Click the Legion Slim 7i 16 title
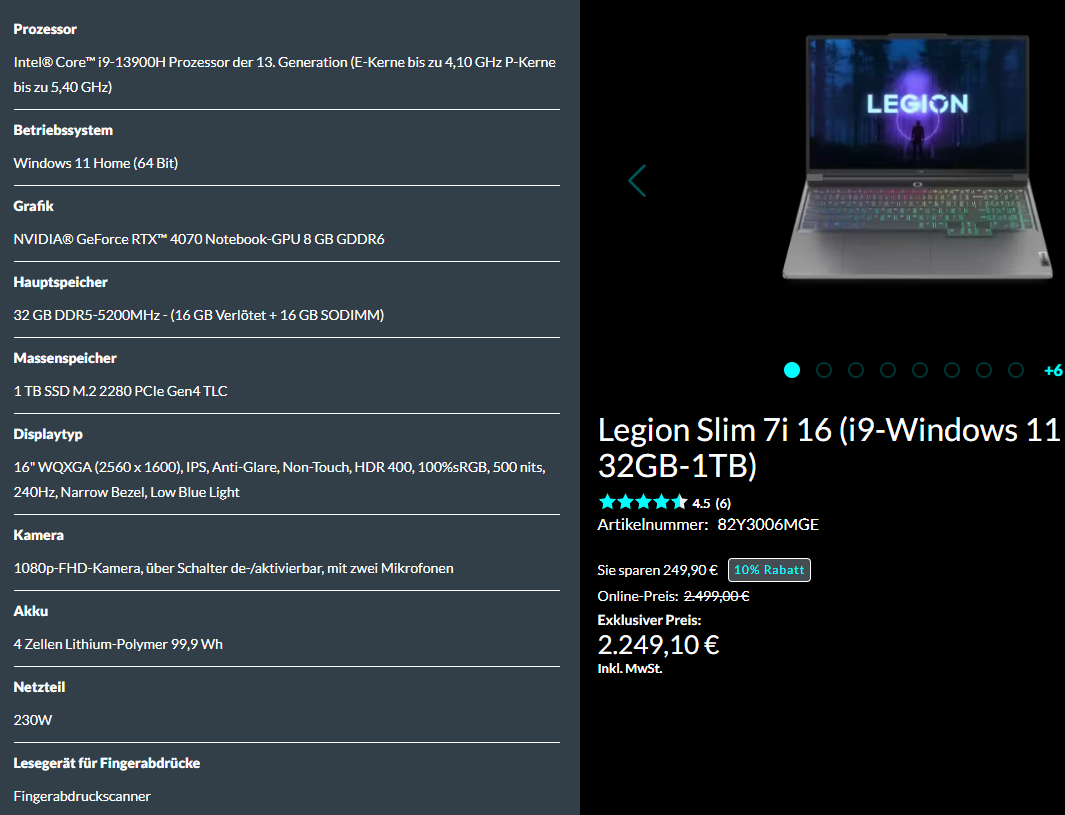The width and height of the screenshot is (1065, 815). (829, 448)
